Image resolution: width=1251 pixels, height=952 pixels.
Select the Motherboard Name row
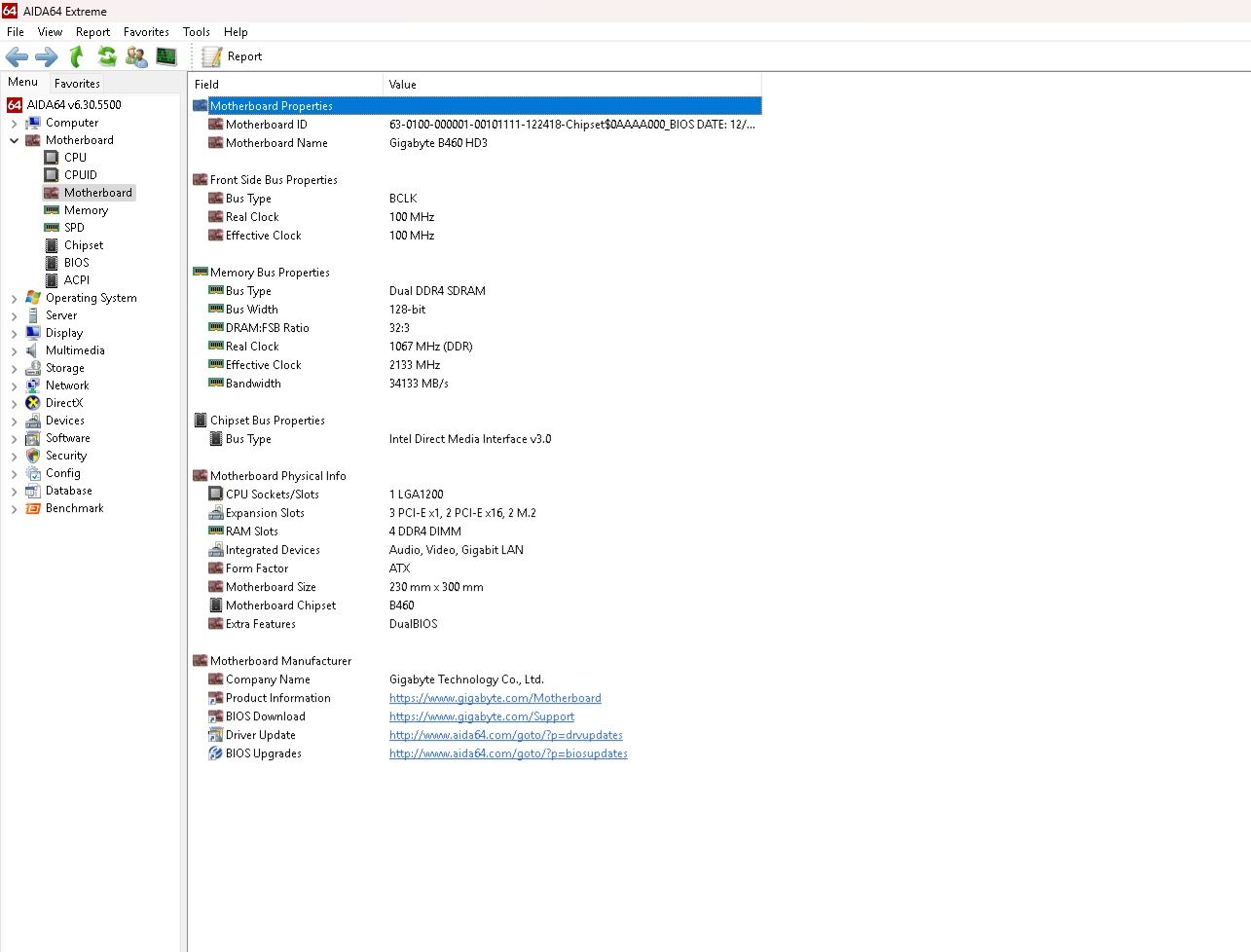pyautogui.click(x=476, y=143)
